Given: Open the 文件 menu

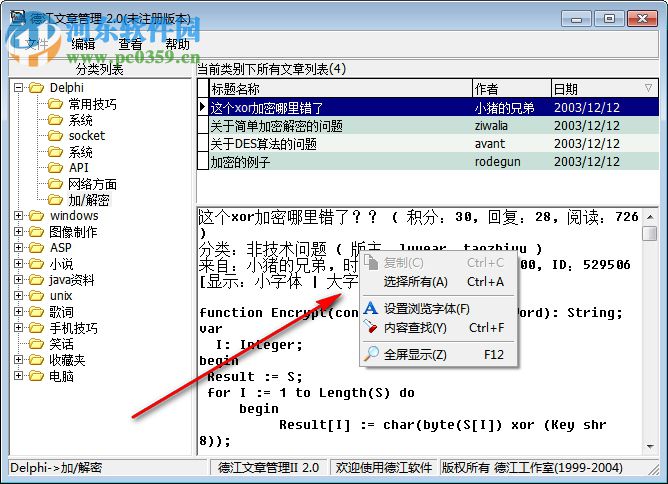Looking at the screenshot, I should tap(37, 44).
